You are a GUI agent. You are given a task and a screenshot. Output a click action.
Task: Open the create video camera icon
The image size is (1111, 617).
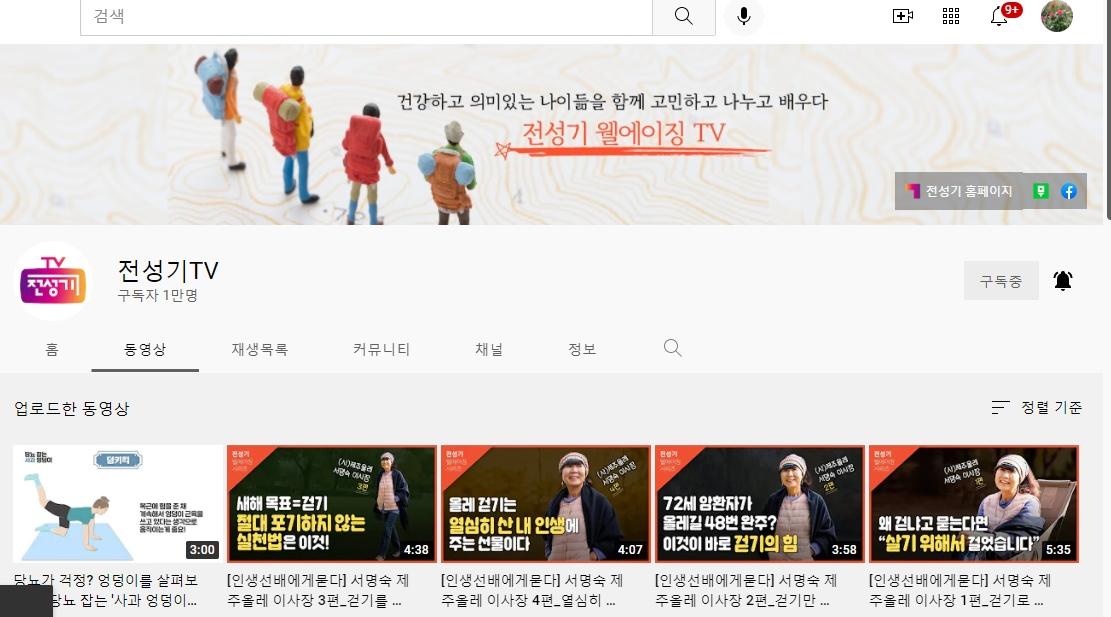pyautogui.click(x=902, y=16)
